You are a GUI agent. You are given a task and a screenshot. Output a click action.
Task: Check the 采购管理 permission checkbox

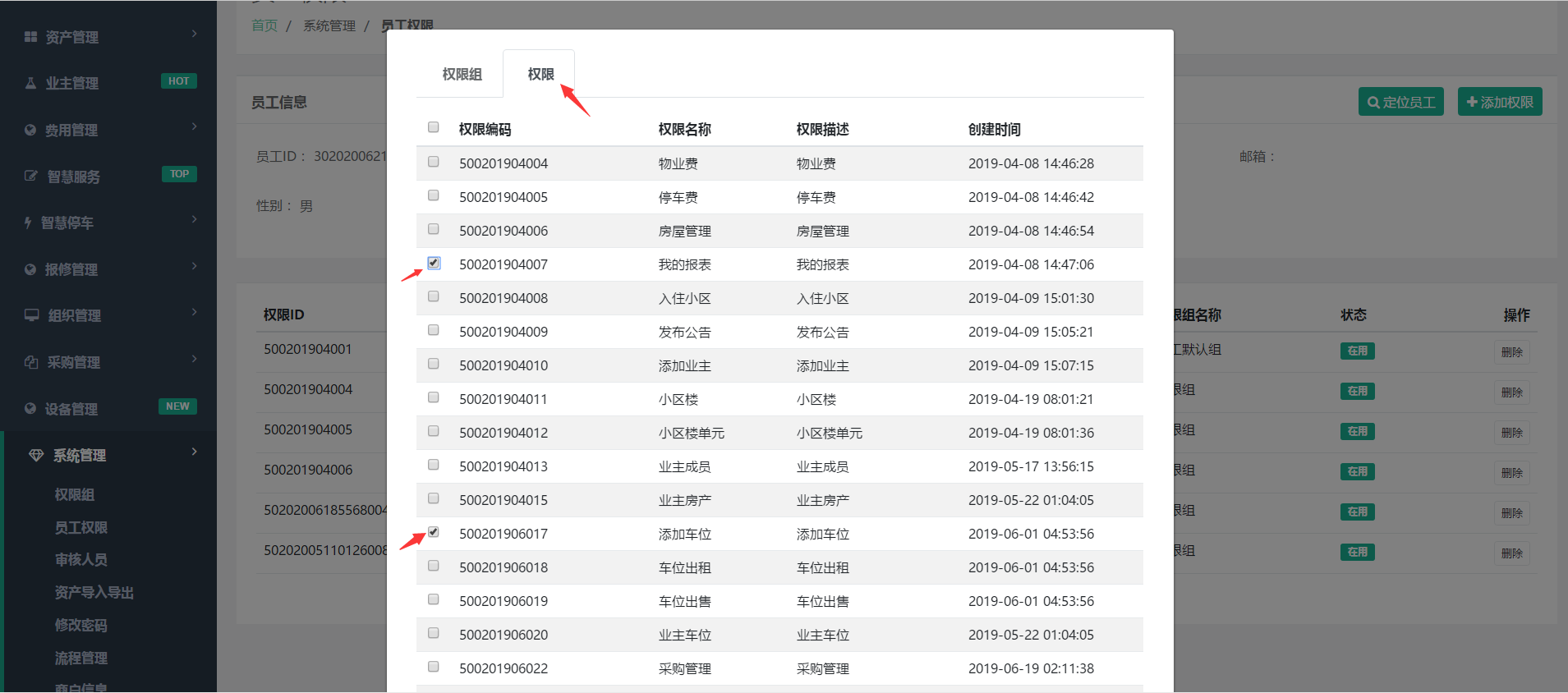point(434,667)
